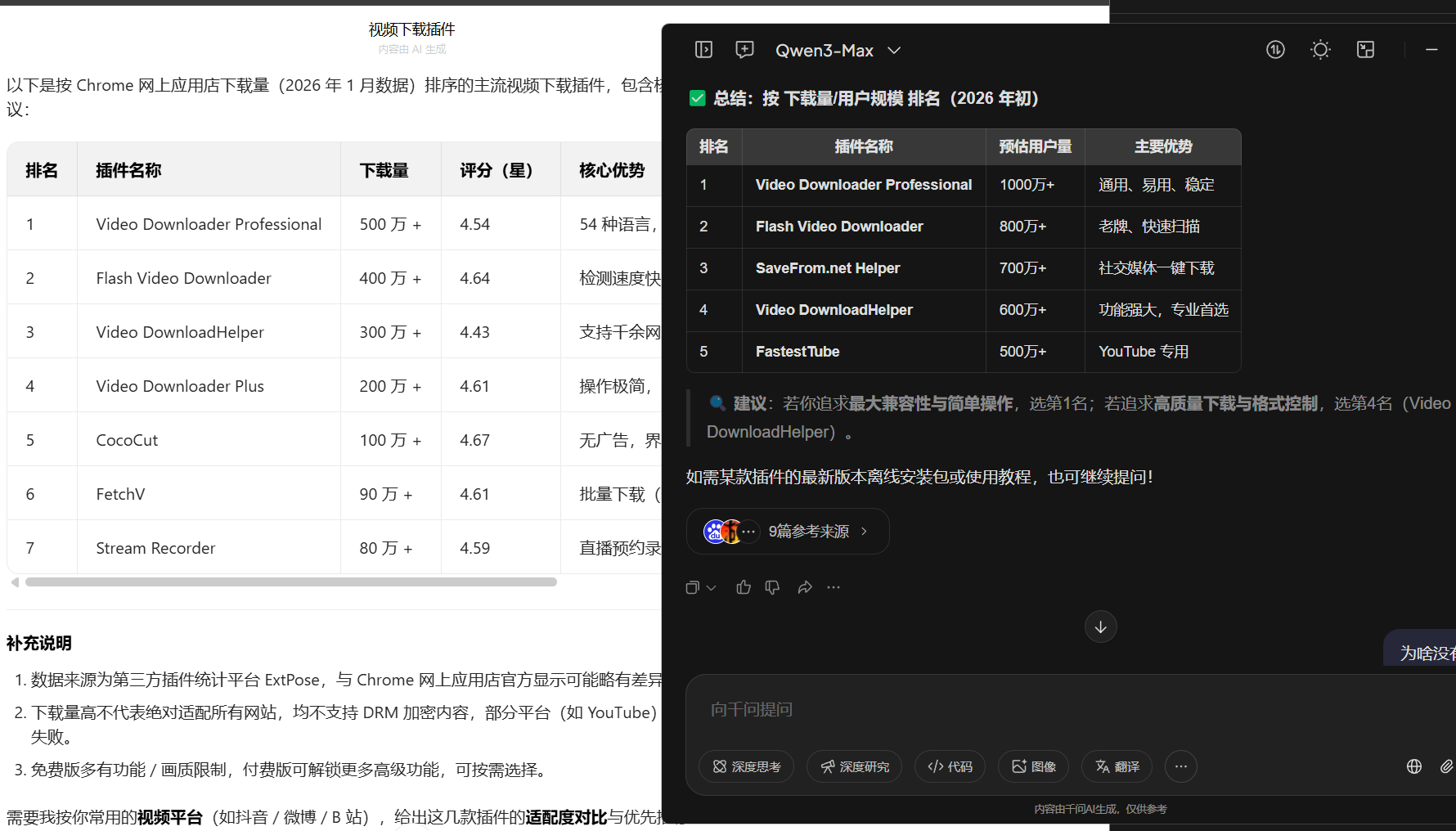The image size is (1456, 831).
Task: Focus the 向千问提问 input field
Action: pos(1072,709)
